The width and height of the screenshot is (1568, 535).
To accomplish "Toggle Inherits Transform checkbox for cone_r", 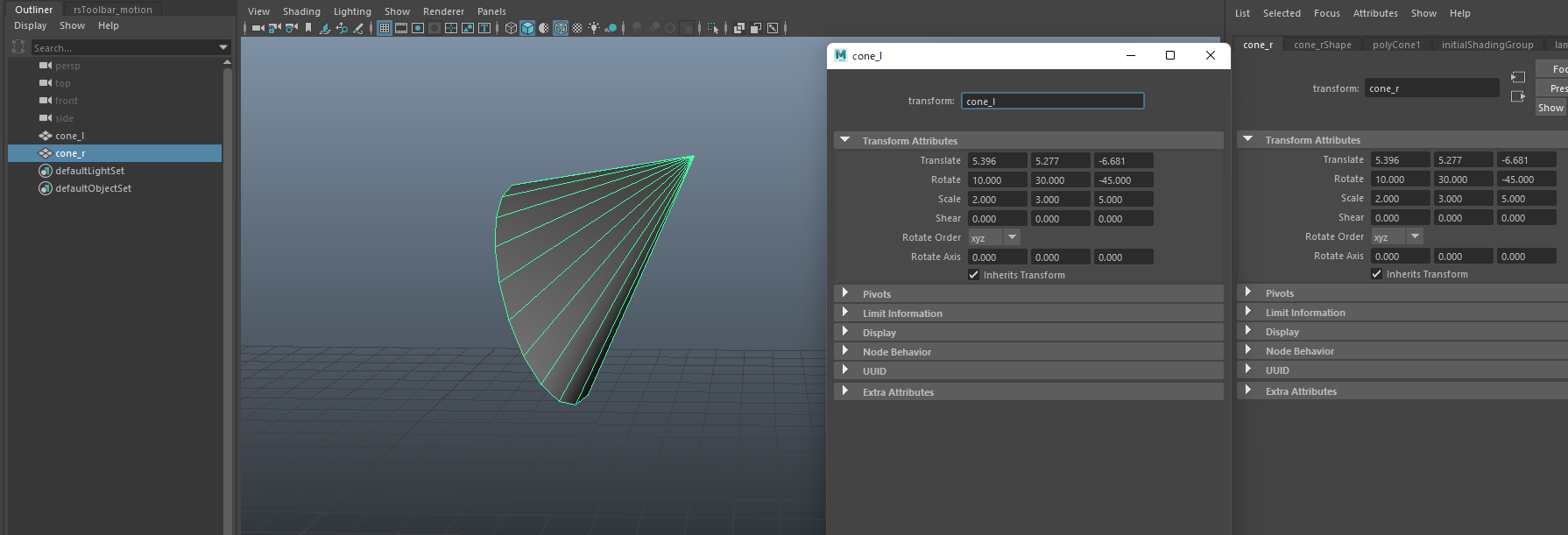I will (x=1376, y=274).
